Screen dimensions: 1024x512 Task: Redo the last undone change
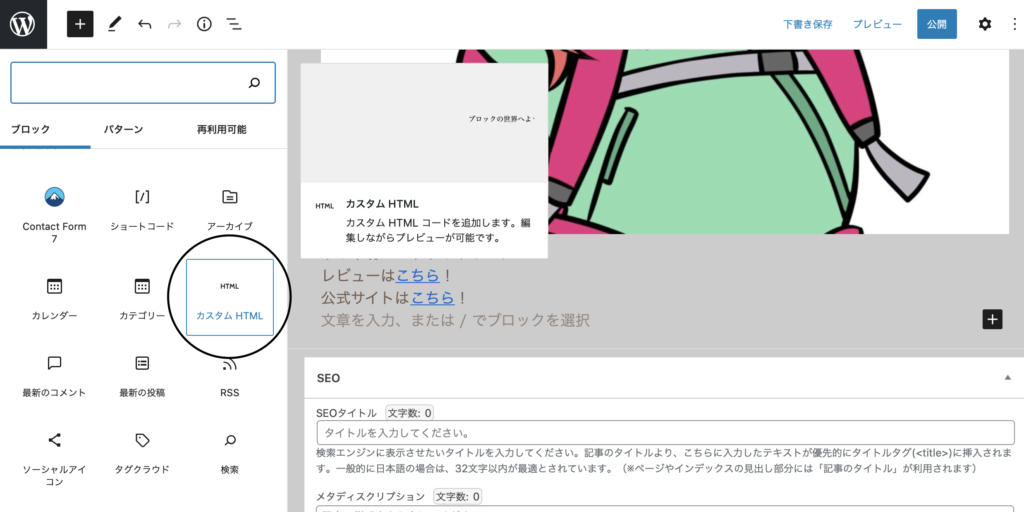(174, 24)
